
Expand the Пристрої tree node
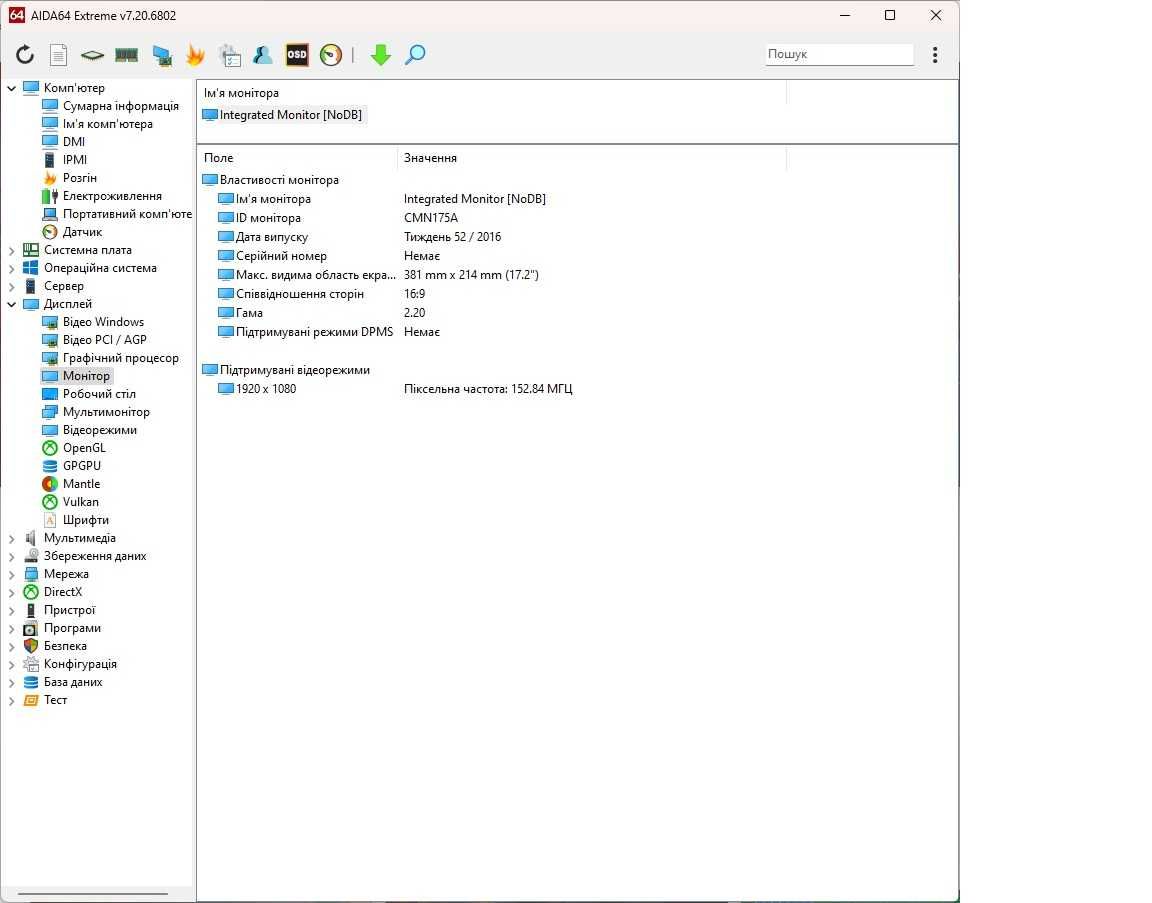coord(12,611)
